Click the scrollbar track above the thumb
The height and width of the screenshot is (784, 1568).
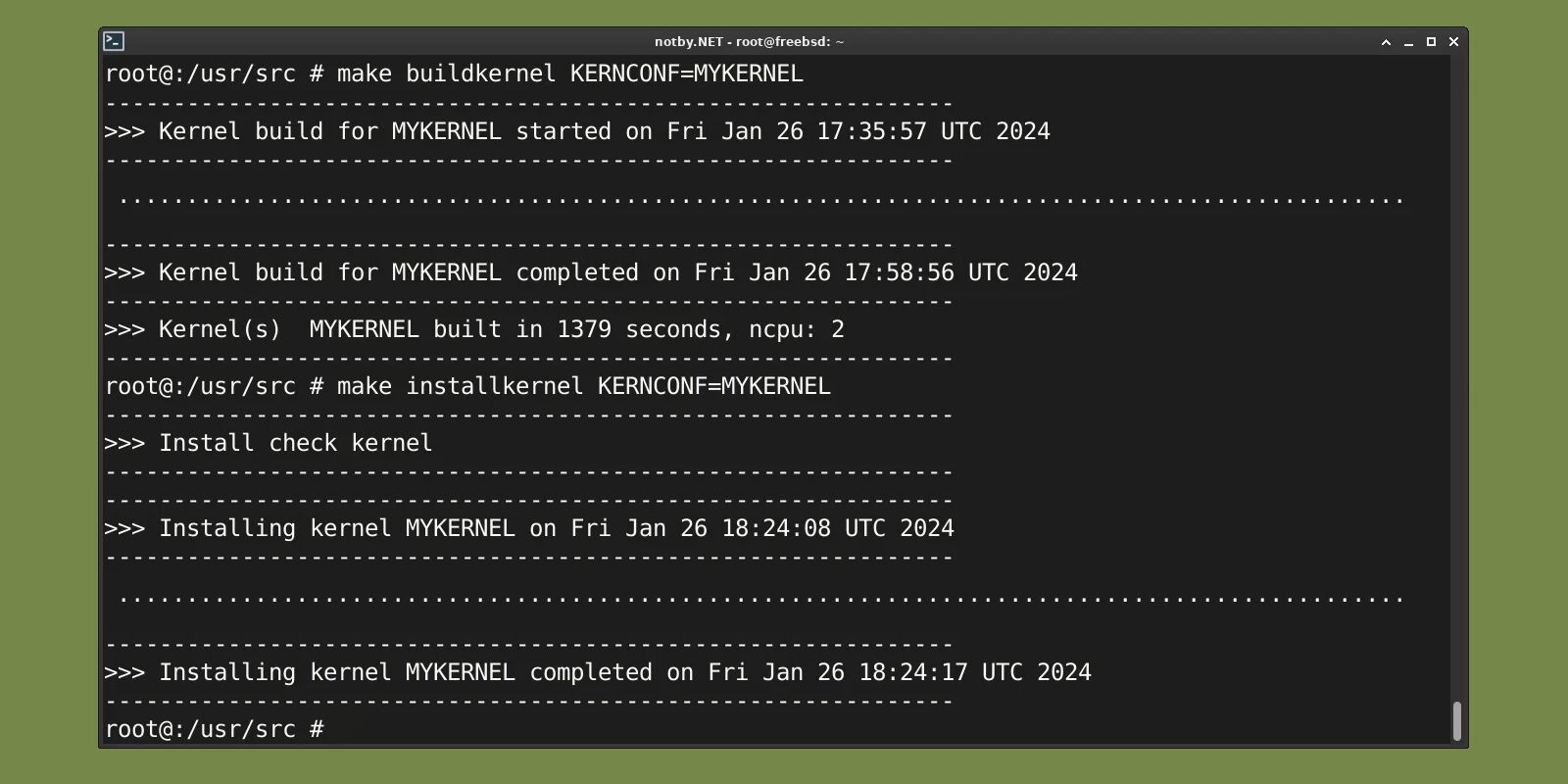click(1456, 392)
